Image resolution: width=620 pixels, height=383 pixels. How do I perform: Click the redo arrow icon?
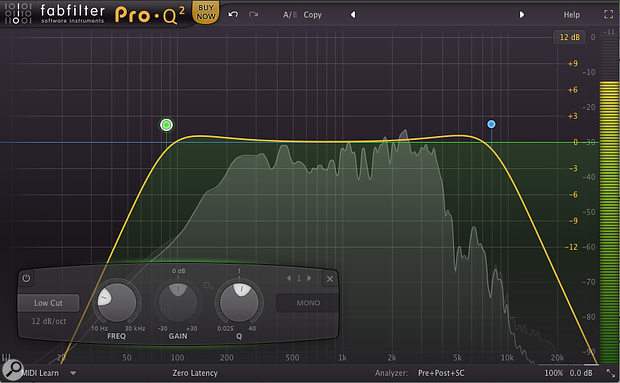point(253,15)
